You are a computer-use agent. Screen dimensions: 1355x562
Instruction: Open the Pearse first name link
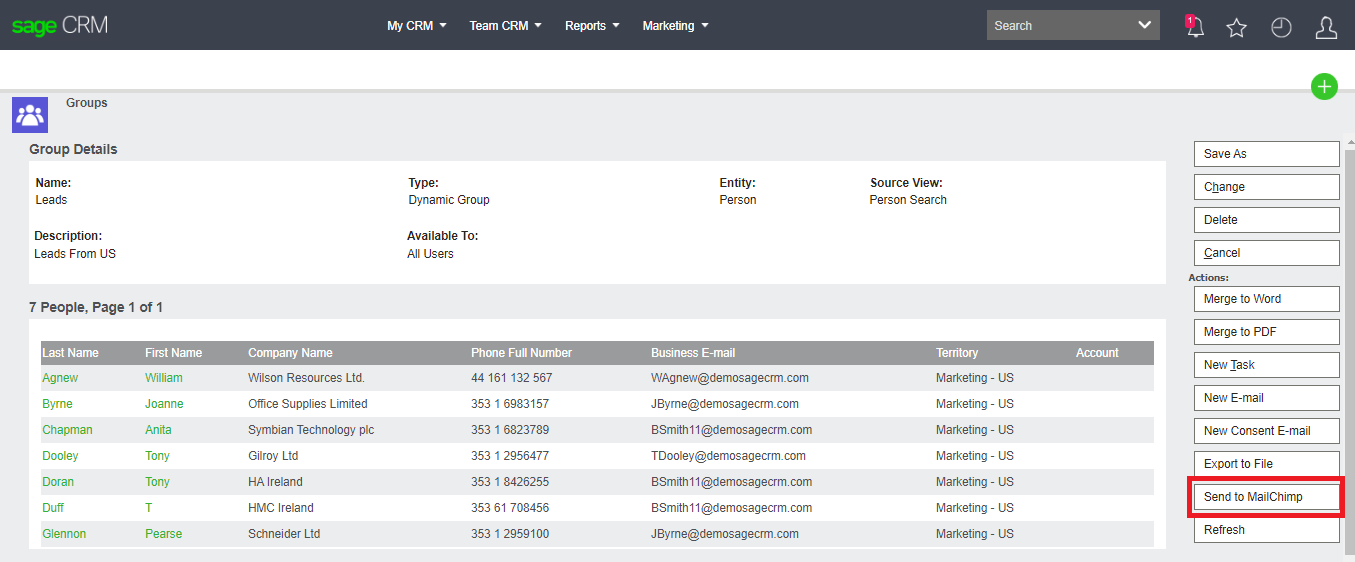163,534
